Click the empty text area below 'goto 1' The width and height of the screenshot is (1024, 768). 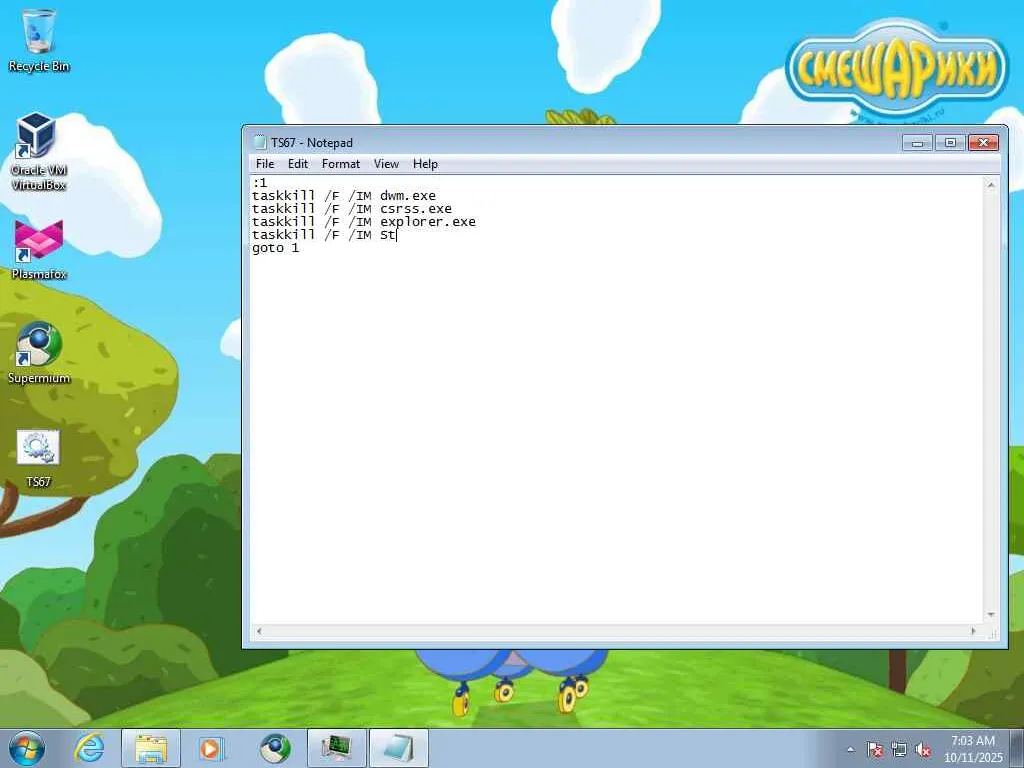pos(617,438)
